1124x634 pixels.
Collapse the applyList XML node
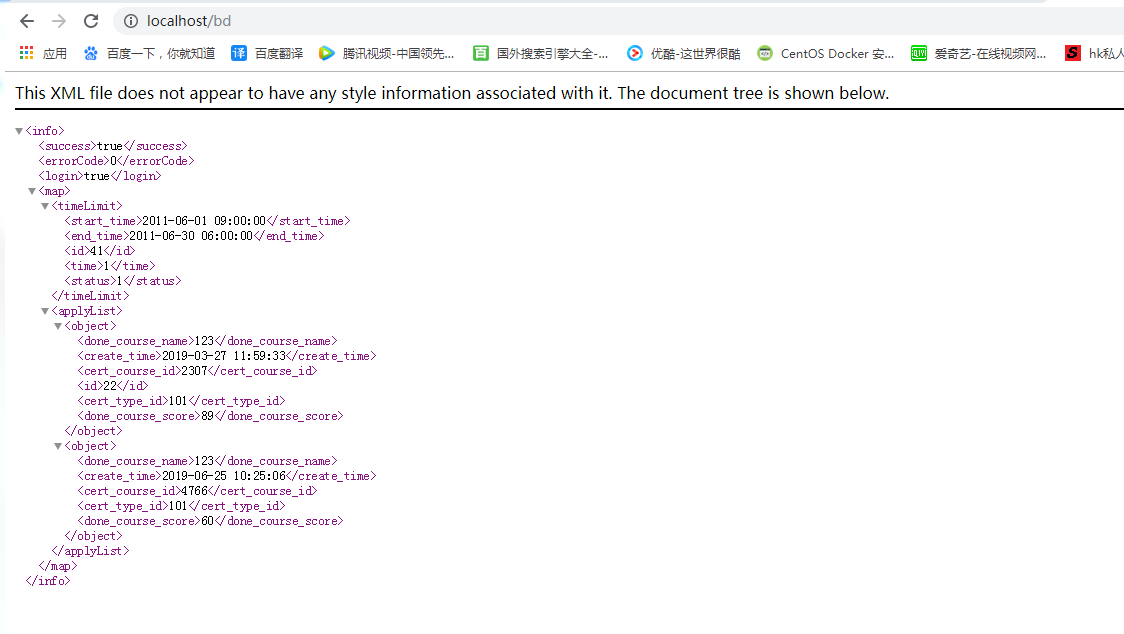tap(44, 310)
